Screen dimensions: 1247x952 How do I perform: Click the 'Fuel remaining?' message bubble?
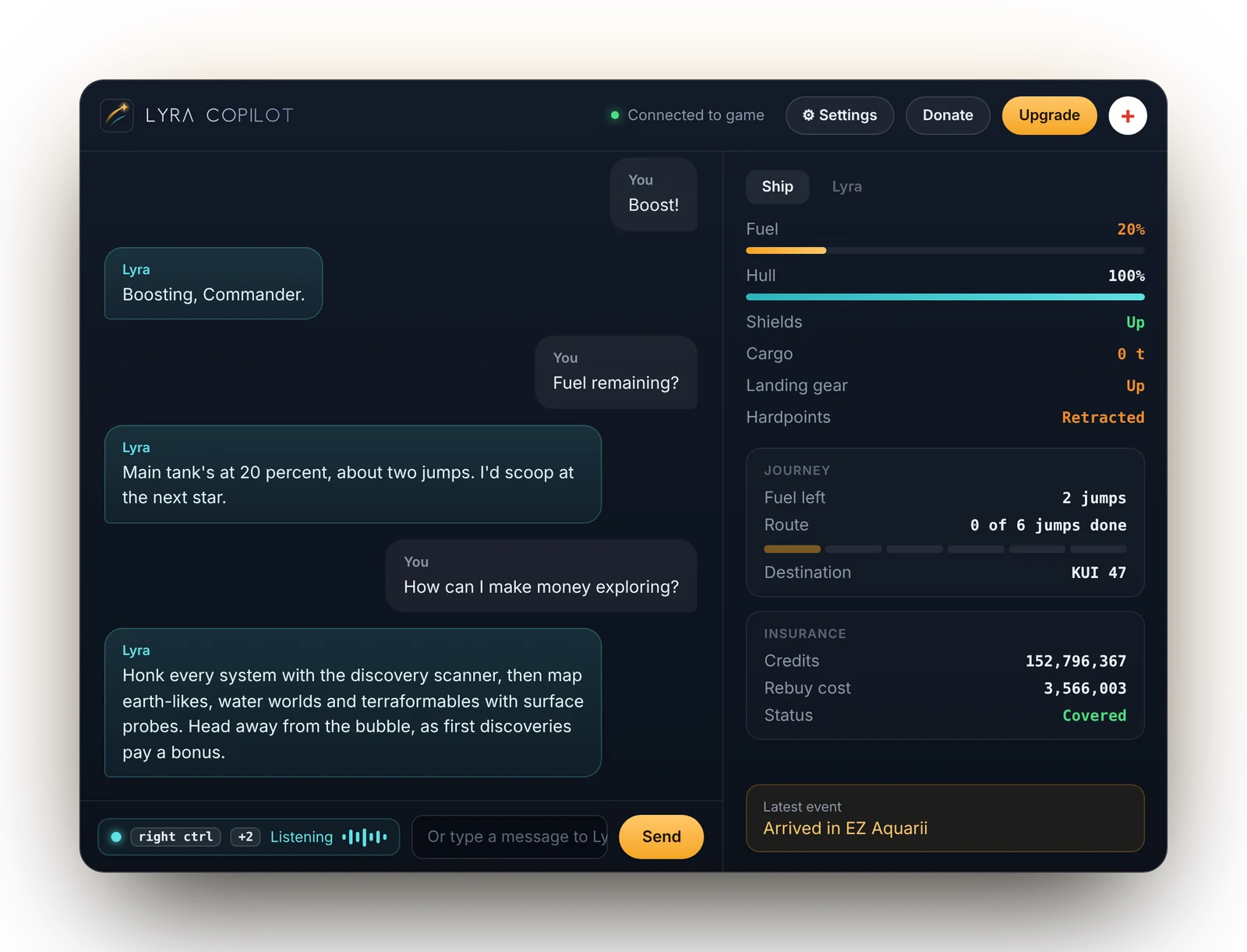tap(616, 372)
